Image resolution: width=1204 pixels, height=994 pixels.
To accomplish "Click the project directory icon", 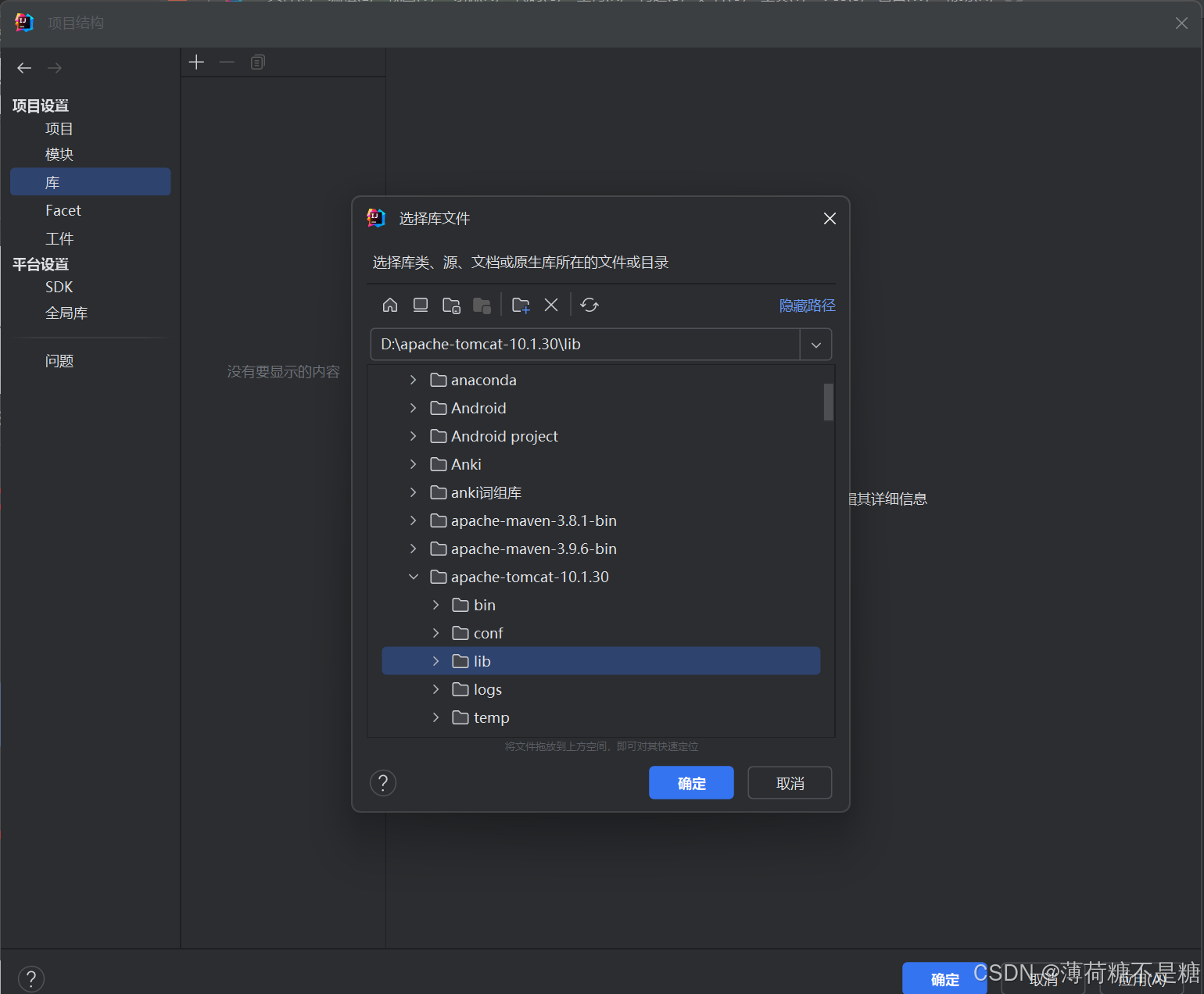I will (x=451, y=305).
